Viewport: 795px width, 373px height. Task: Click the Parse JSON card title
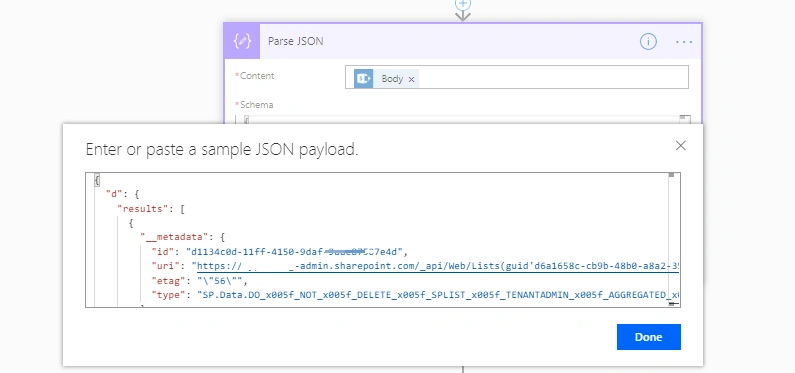tap(296, 42)
